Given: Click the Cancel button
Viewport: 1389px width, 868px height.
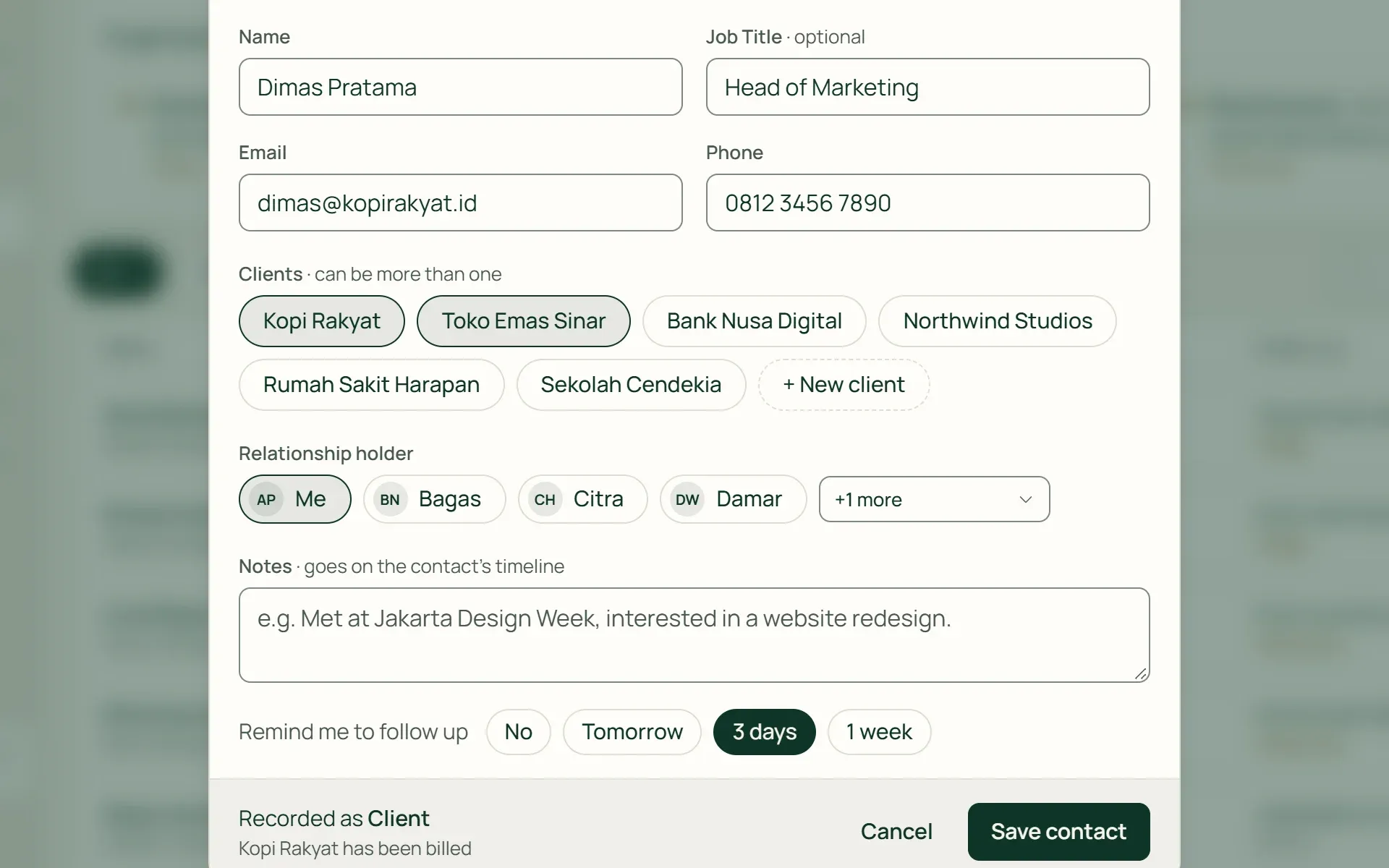Looking at the screenshot, I should [x=896, y=832].
